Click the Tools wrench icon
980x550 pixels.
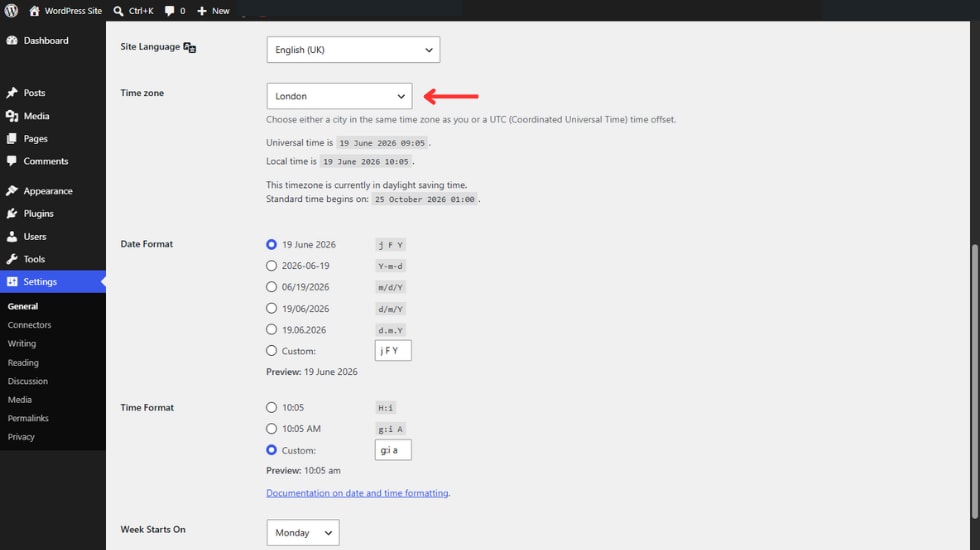click(x=12, y=259)
